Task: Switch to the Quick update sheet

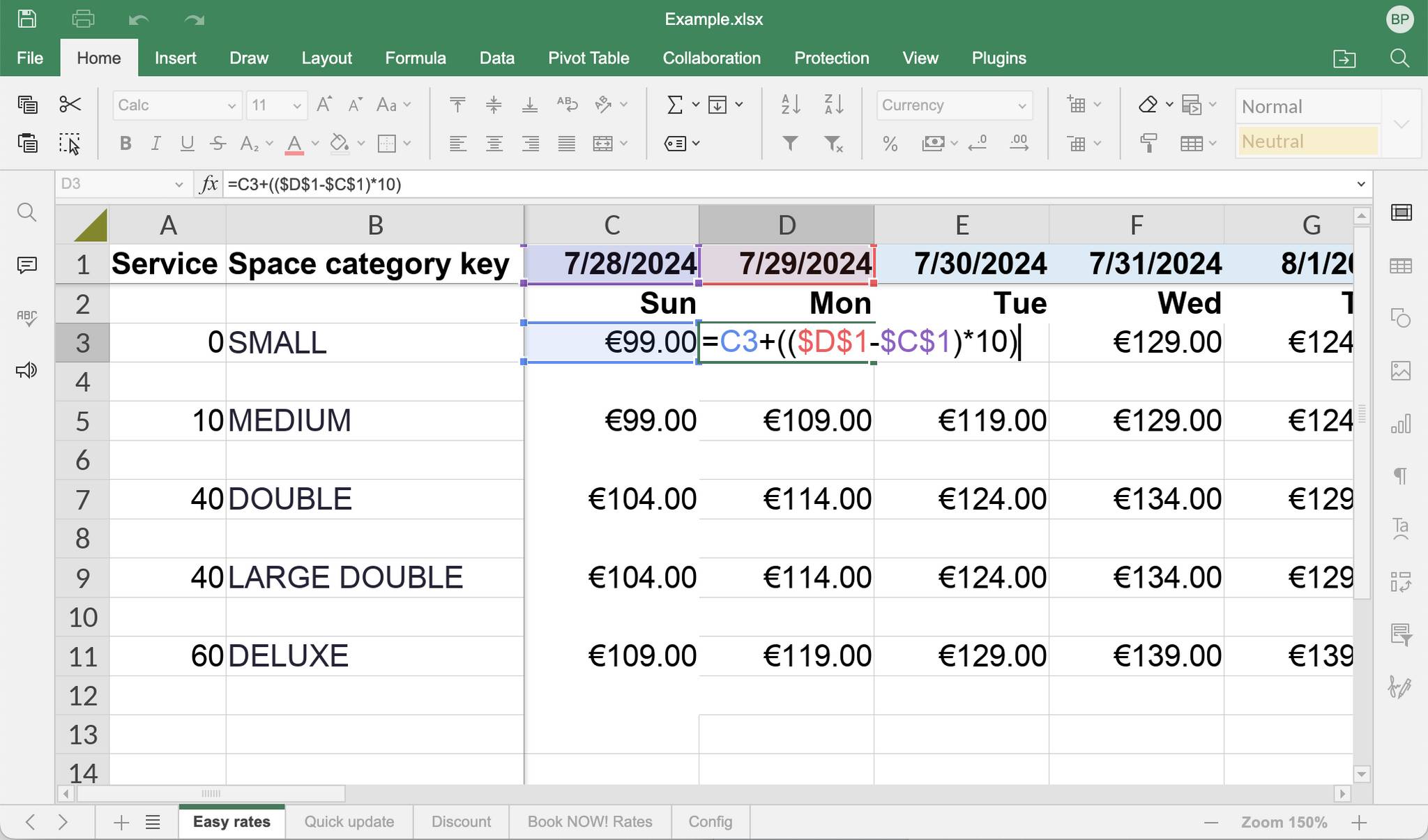Action: point(349,822)
